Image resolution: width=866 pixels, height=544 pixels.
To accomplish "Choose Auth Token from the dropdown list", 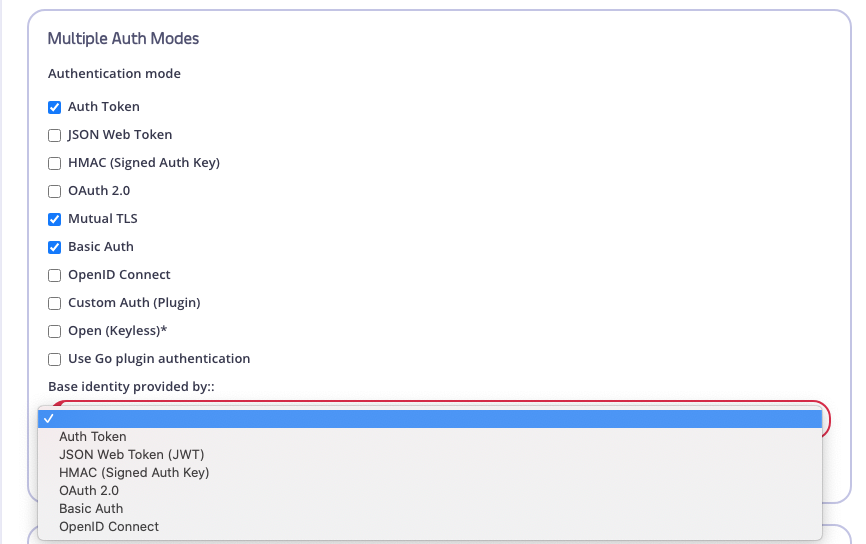I will point(93,437).
